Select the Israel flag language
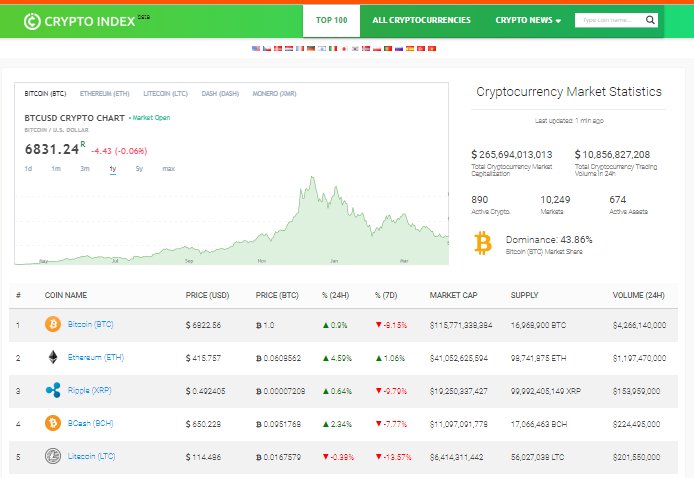Image resolution: width=694 pixels, height=478 pixels. [x=322, y=48]
